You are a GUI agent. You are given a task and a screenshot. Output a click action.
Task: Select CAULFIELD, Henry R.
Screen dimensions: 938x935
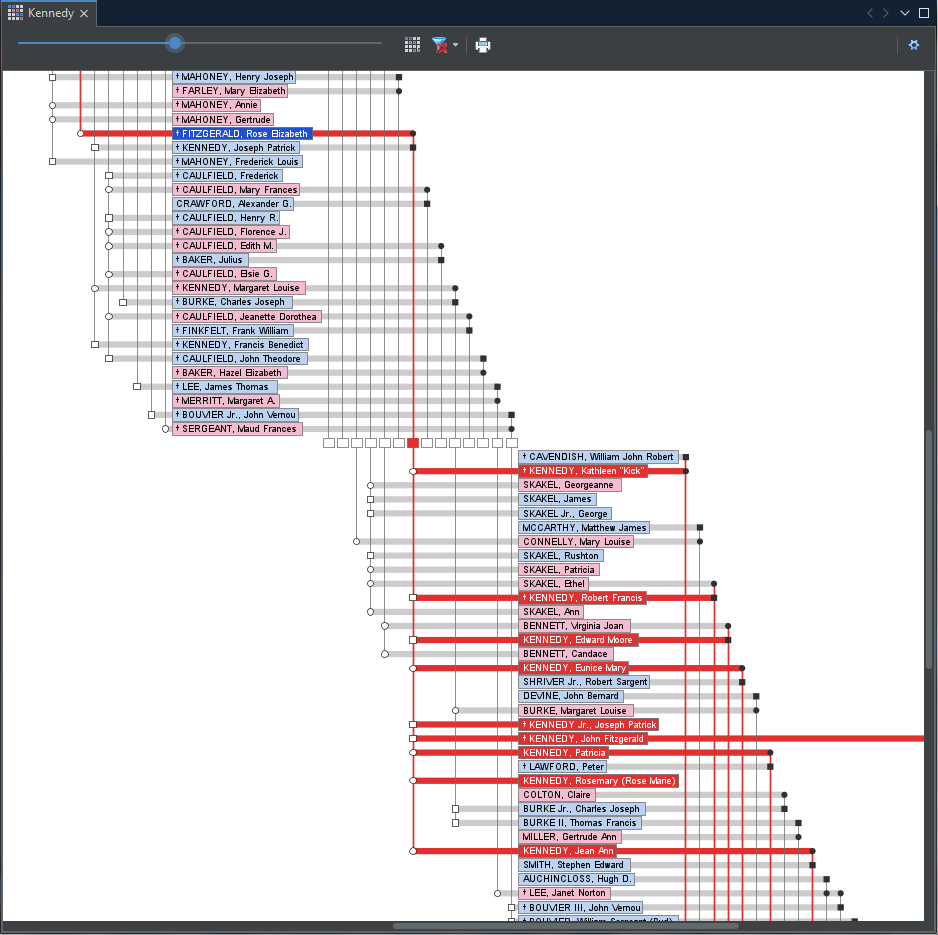coord(226,218)
